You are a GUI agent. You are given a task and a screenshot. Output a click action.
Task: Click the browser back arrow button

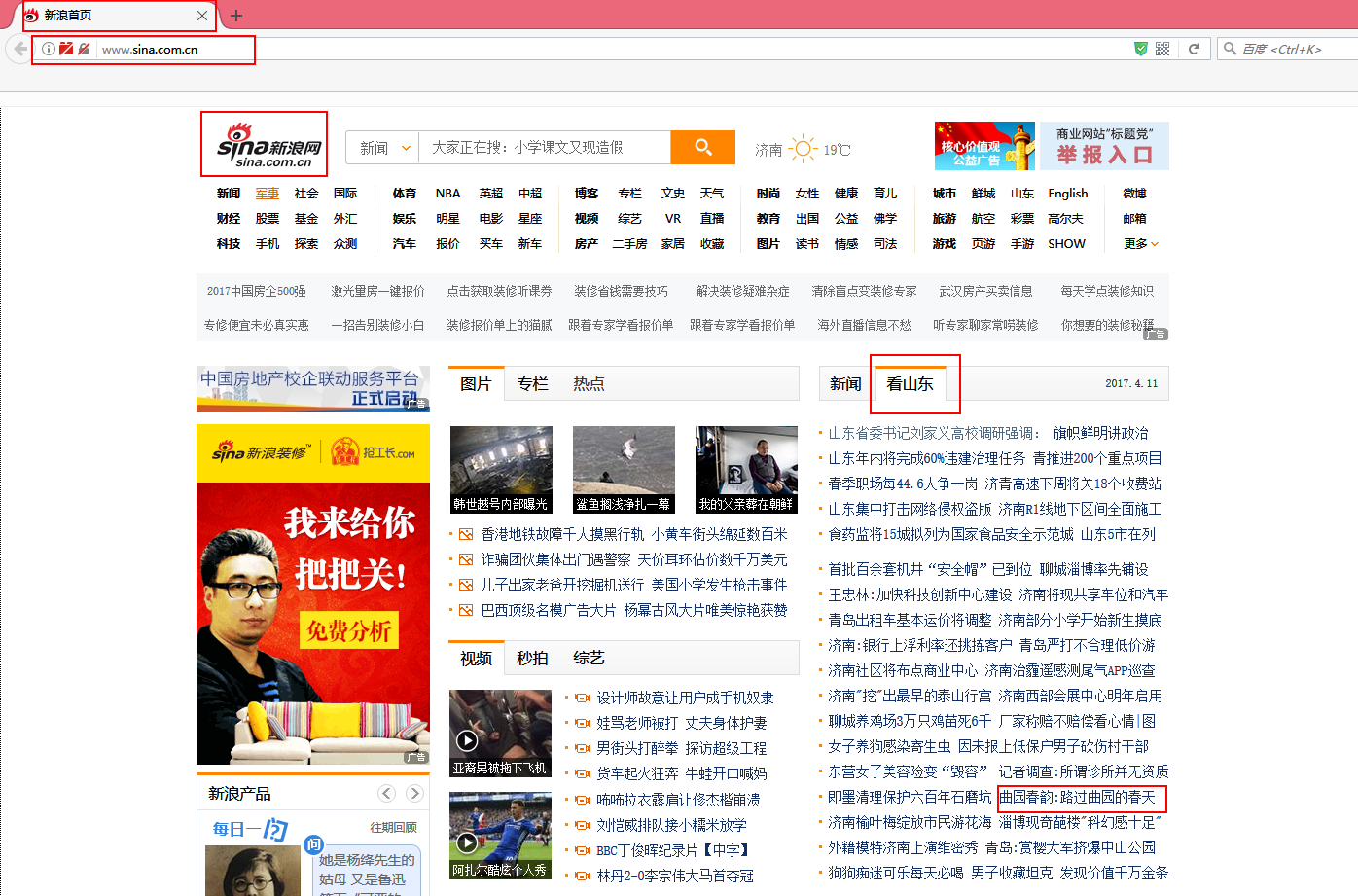pos(19,49)
